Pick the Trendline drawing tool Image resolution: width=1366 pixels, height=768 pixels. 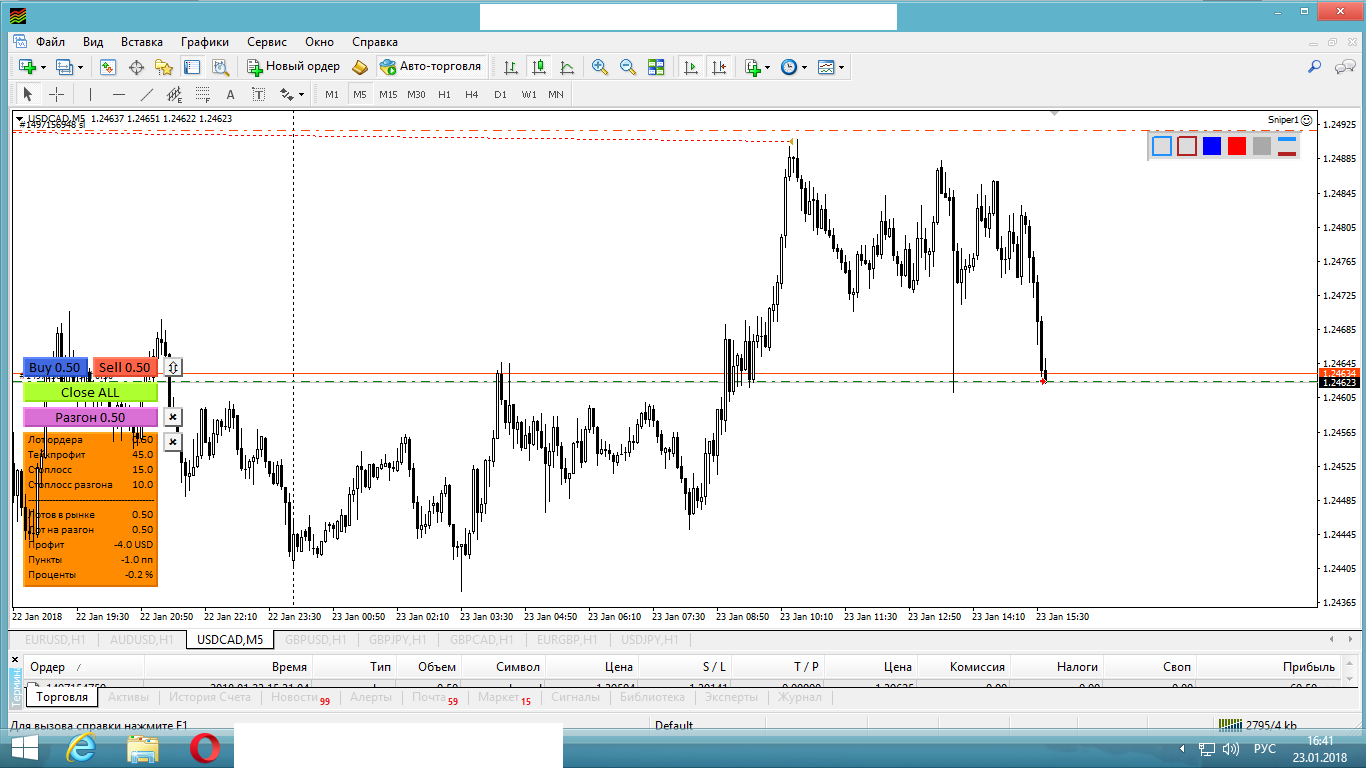click(147, 94)
